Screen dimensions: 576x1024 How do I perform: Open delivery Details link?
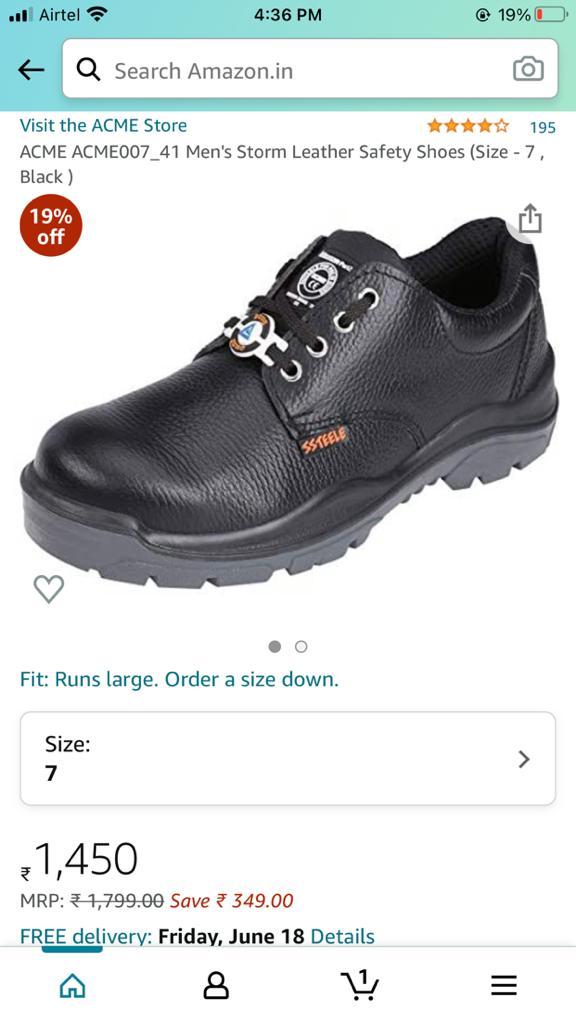[x=342, y=936]
